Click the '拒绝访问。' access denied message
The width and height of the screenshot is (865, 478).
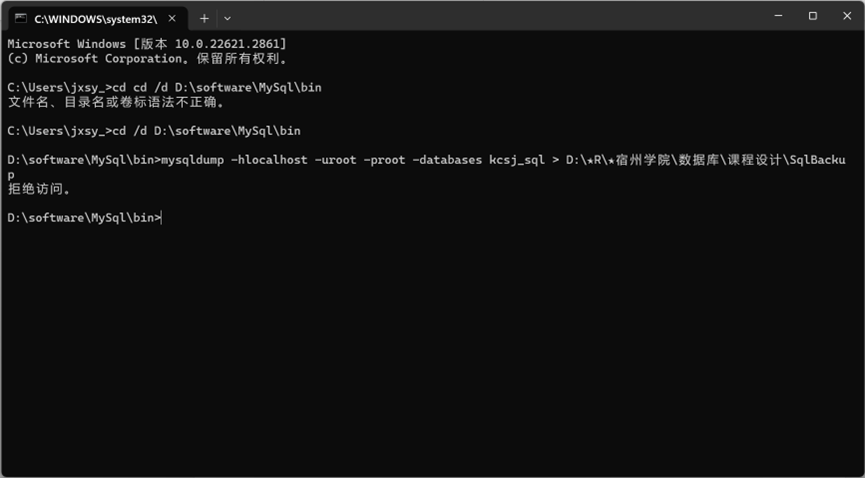point(40,189)
